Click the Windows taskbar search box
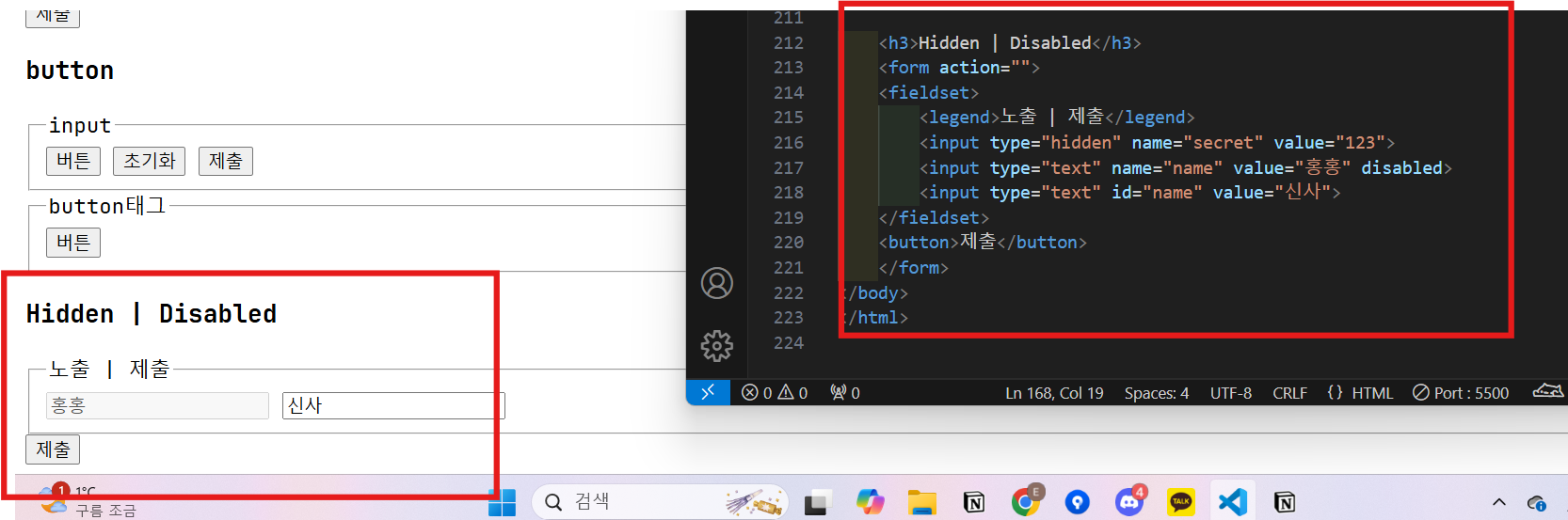This screenshot has width=1568, height=520. (x=660, y=502)
